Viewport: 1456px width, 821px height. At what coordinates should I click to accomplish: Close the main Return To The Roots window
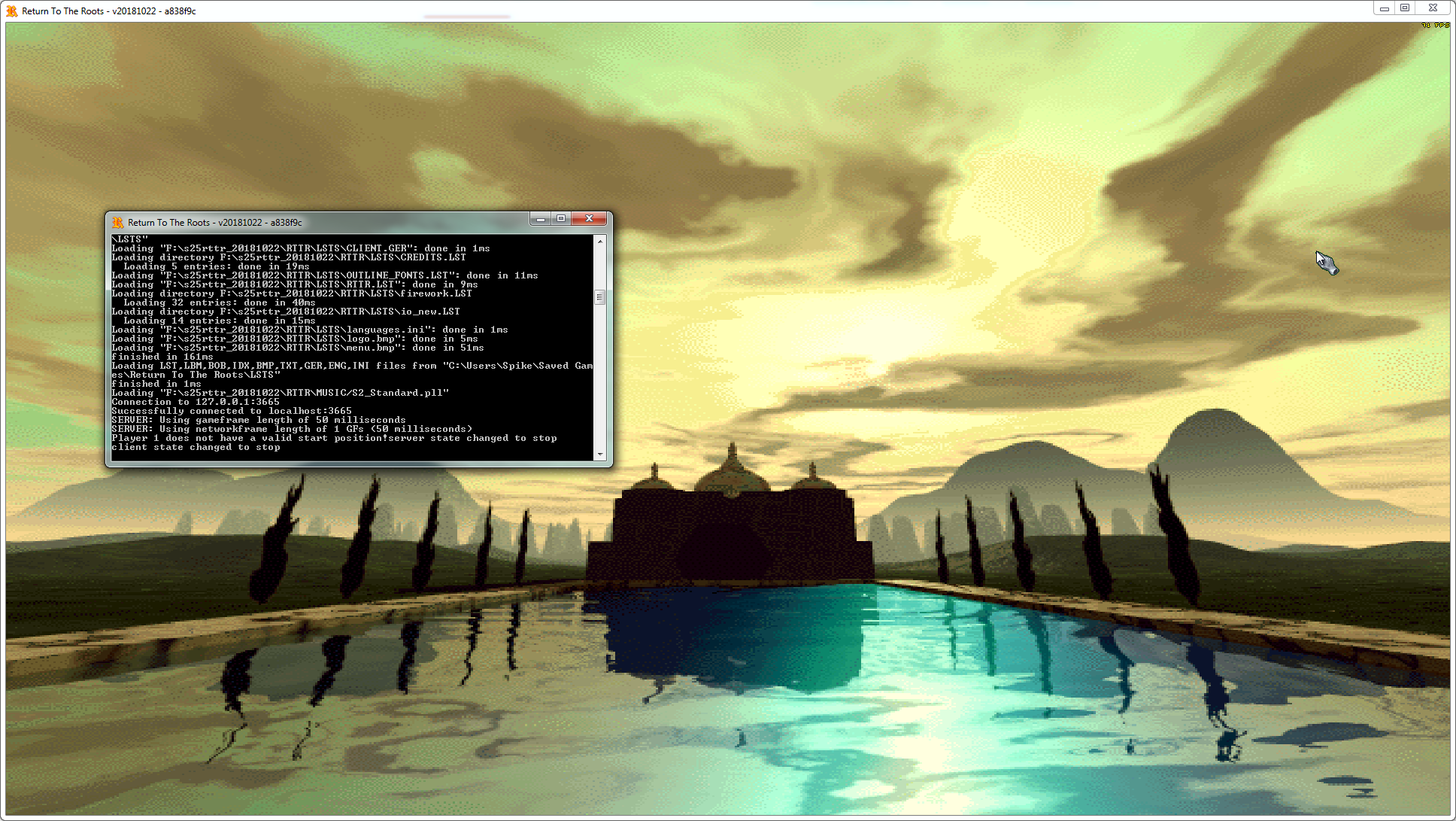coord(1433,8)
